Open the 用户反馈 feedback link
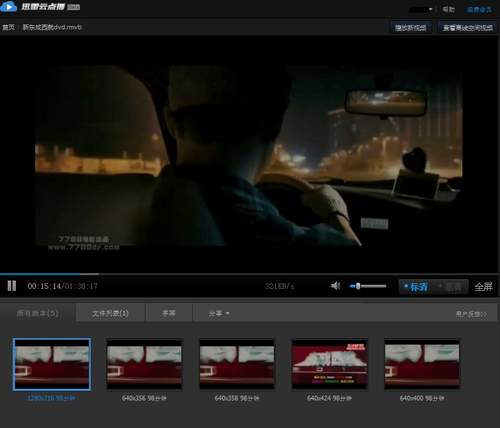 click(x=471, y=314)
